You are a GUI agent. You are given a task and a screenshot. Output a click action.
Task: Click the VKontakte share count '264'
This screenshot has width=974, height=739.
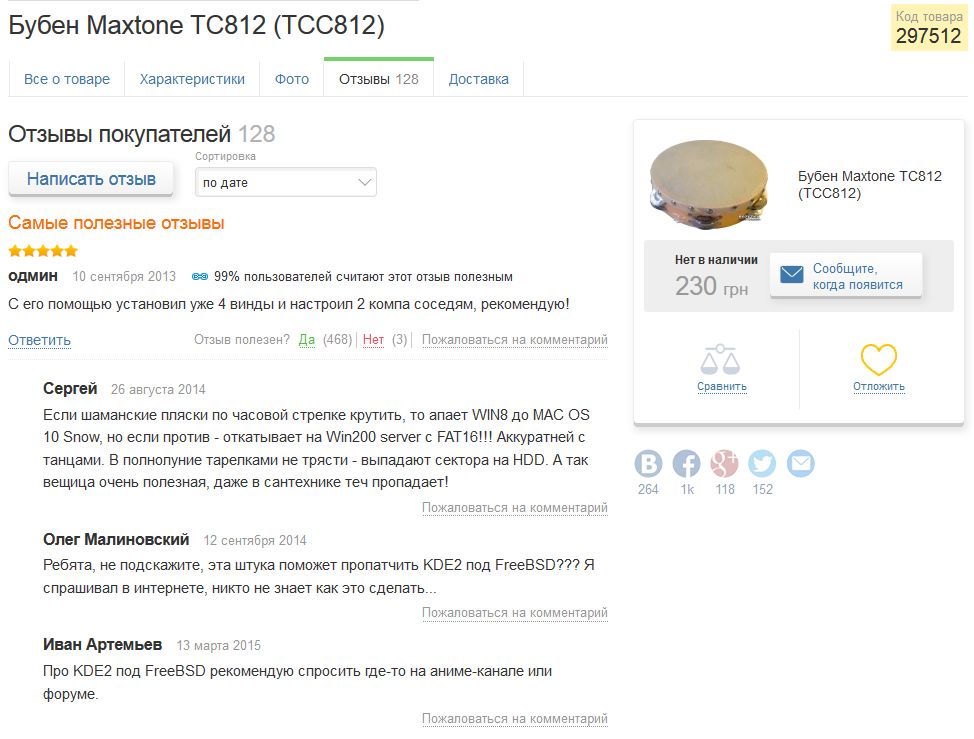[648, 489]
